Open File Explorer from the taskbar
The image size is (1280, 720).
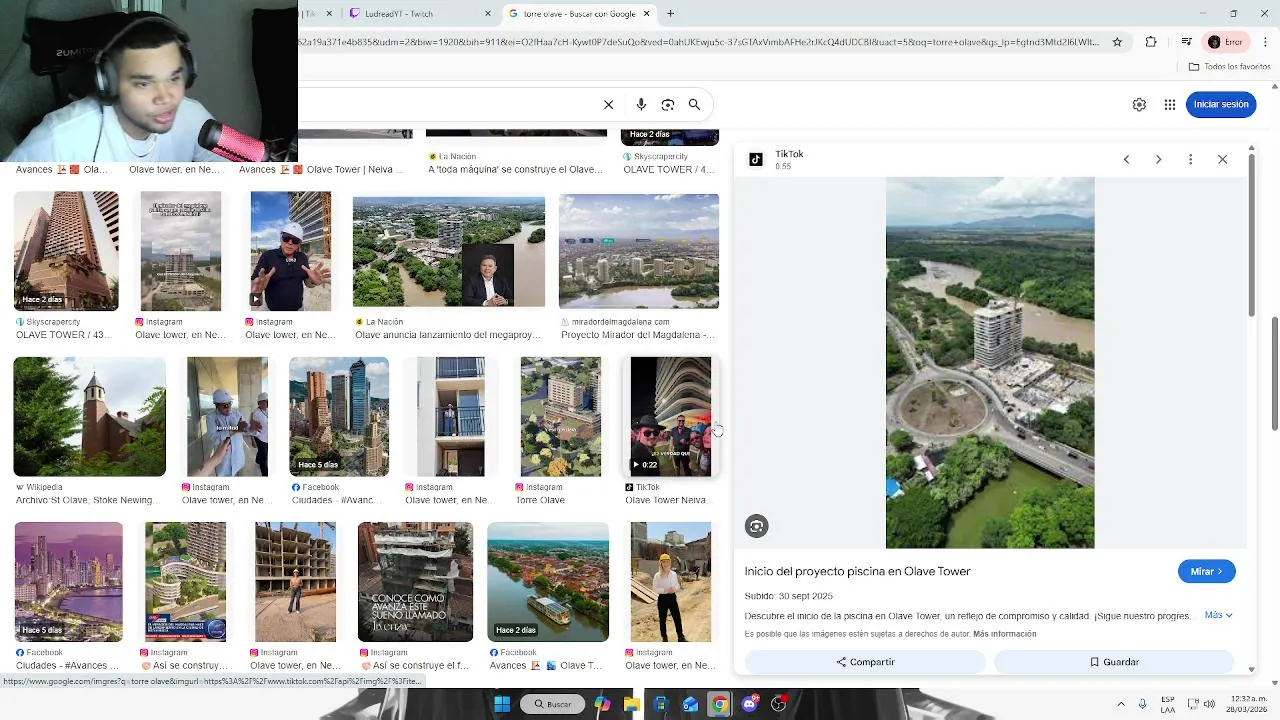(632, 704)
